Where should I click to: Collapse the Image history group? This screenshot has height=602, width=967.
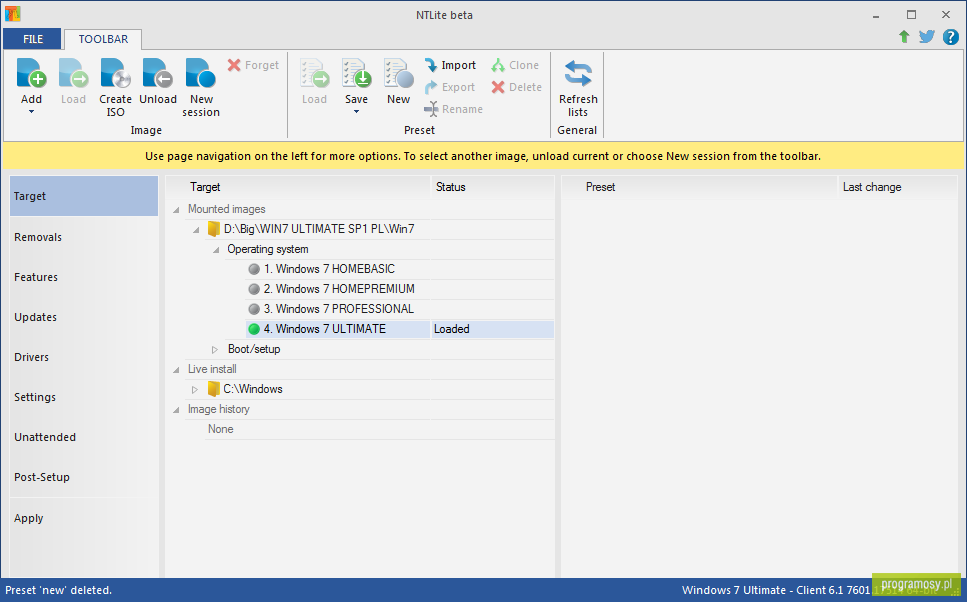(176, 410)
